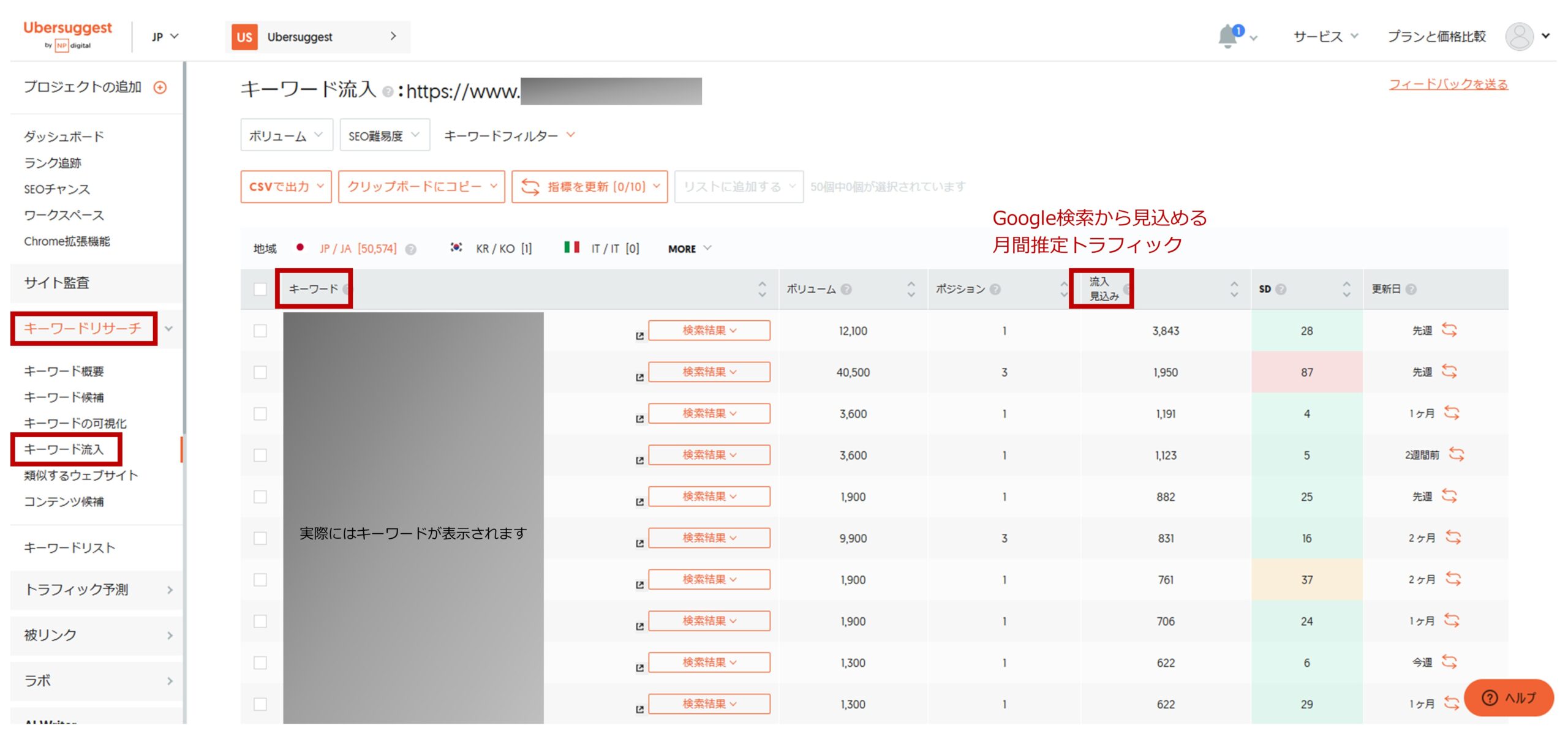This screenshot has height=739, width=1568.
Task: Open the notification bell
Action: pos(1227,36)
